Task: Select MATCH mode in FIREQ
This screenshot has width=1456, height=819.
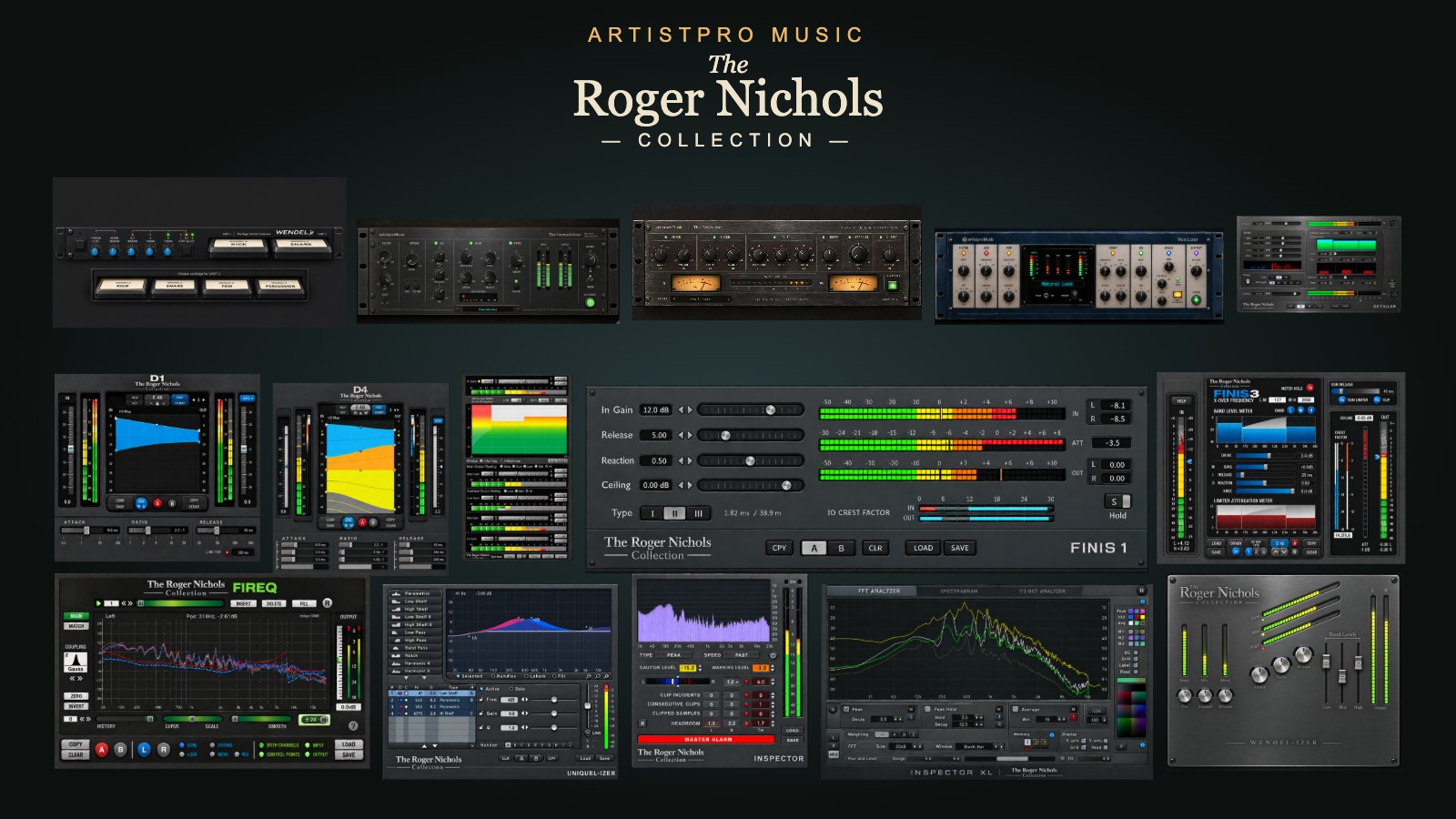Action: pyautogui.click(x=76, y=626)
